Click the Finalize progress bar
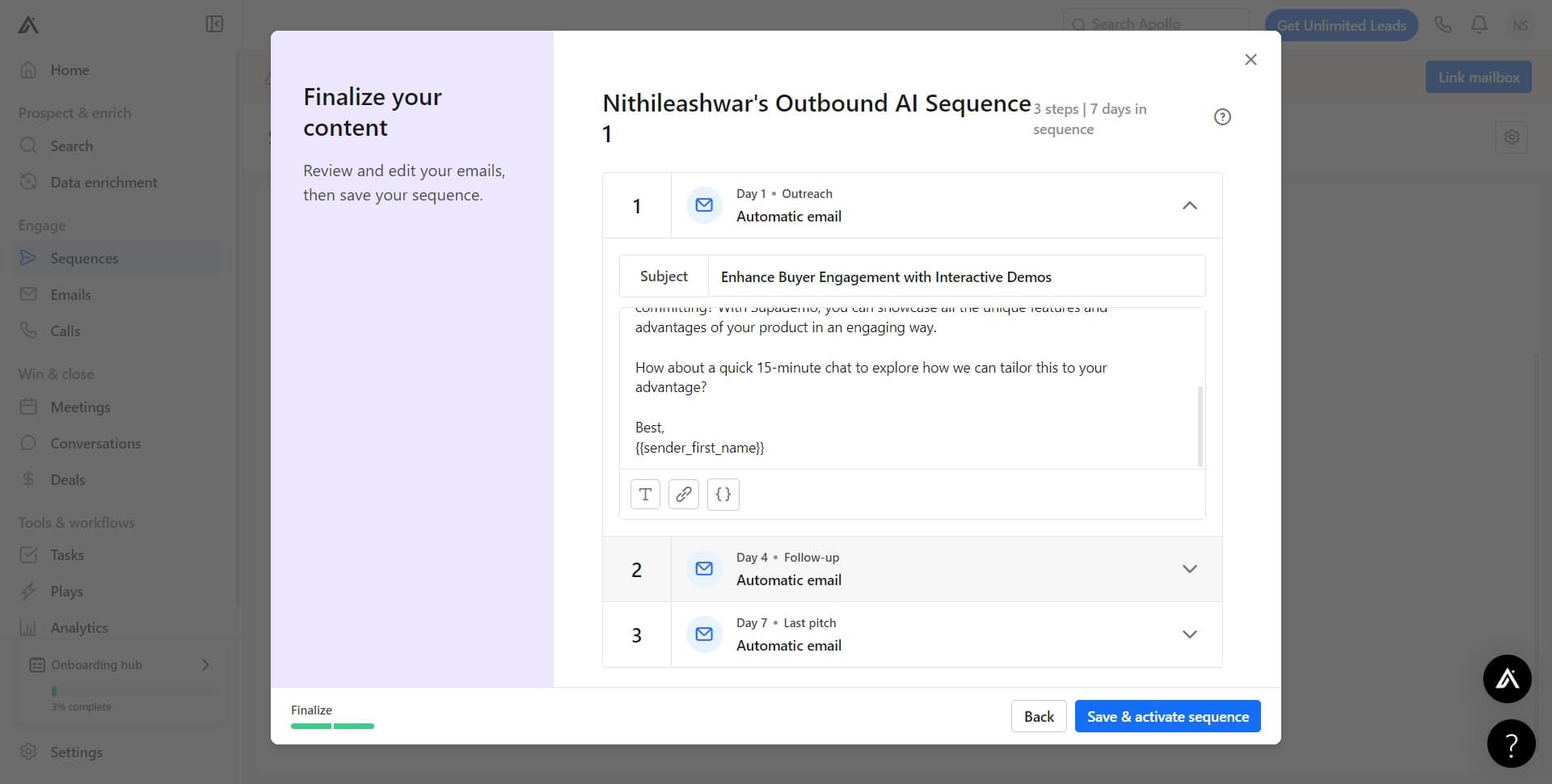Viewport: 1552px width, 784px height. 331,726
